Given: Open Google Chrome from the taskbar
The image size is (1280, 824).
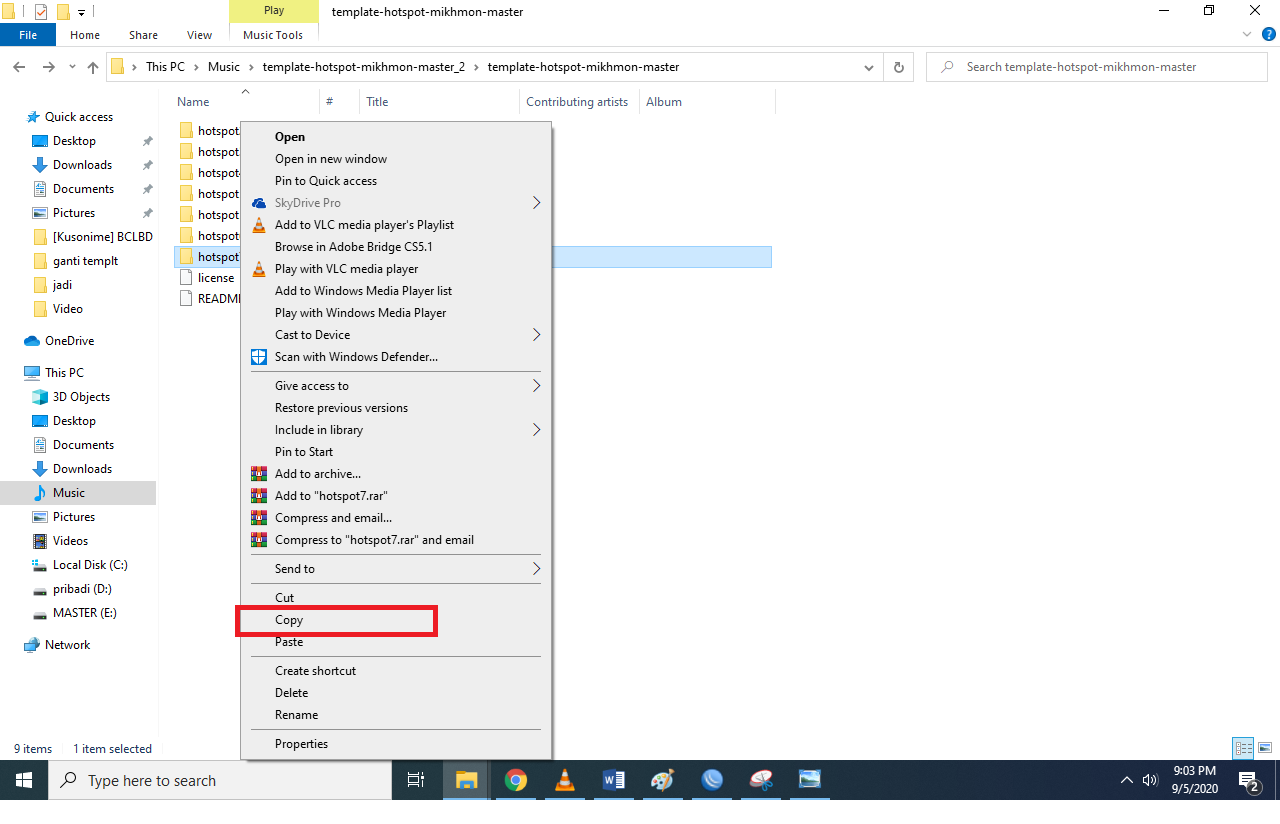Looking at the screenshot, I should click(516, 780).
